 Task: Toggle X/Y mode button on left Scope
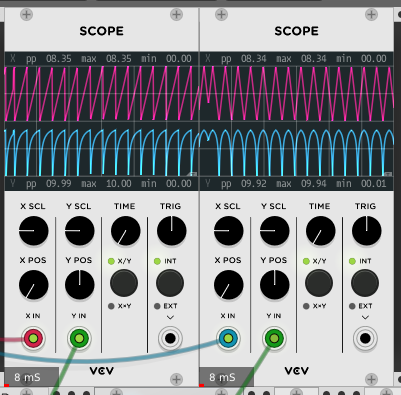tap(124, 283)
